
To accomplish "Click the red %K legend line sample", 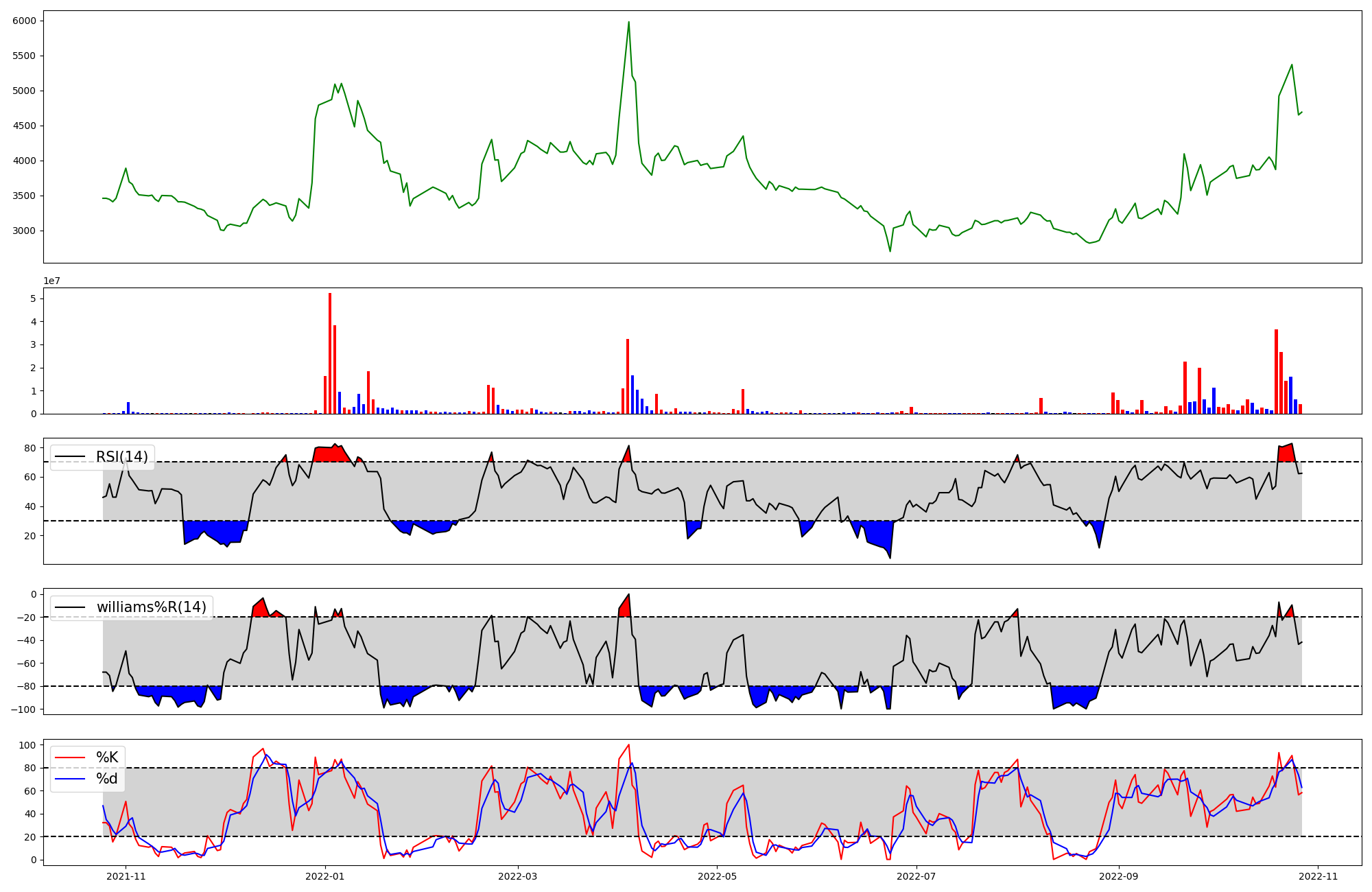I will [70, 758].
